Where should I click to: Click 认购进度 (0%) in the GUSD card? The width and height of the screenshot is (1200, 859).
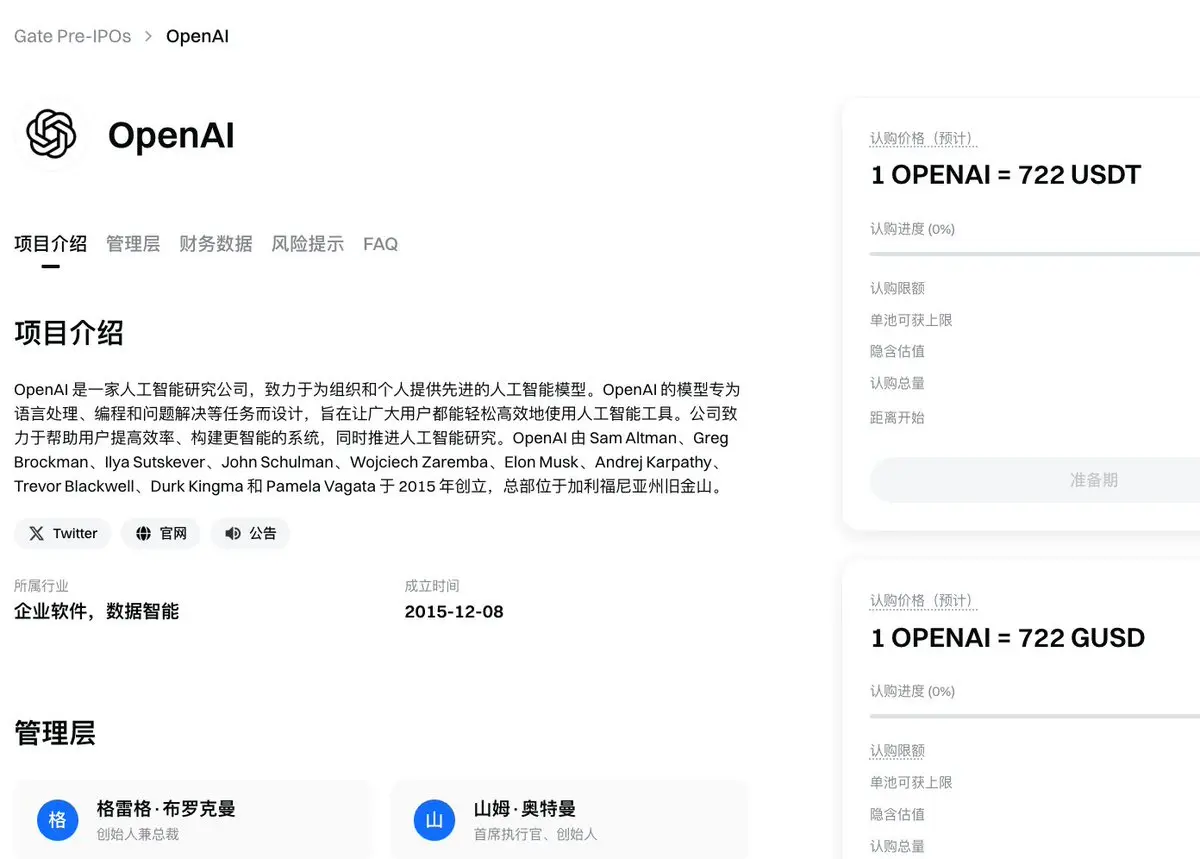[x=912, y=691]
